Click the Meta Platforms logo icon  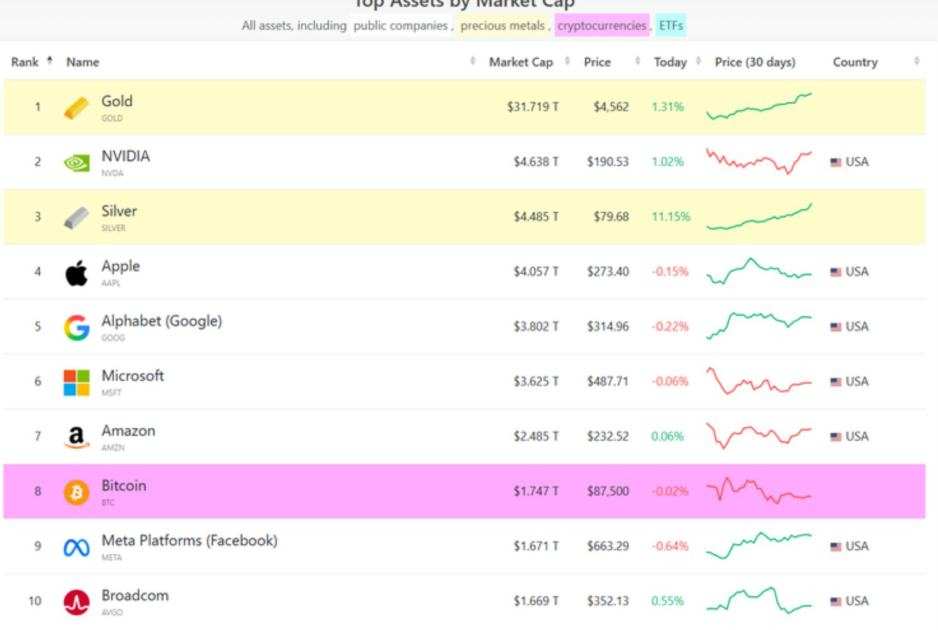pyautogui.click(x=77, y=547)
